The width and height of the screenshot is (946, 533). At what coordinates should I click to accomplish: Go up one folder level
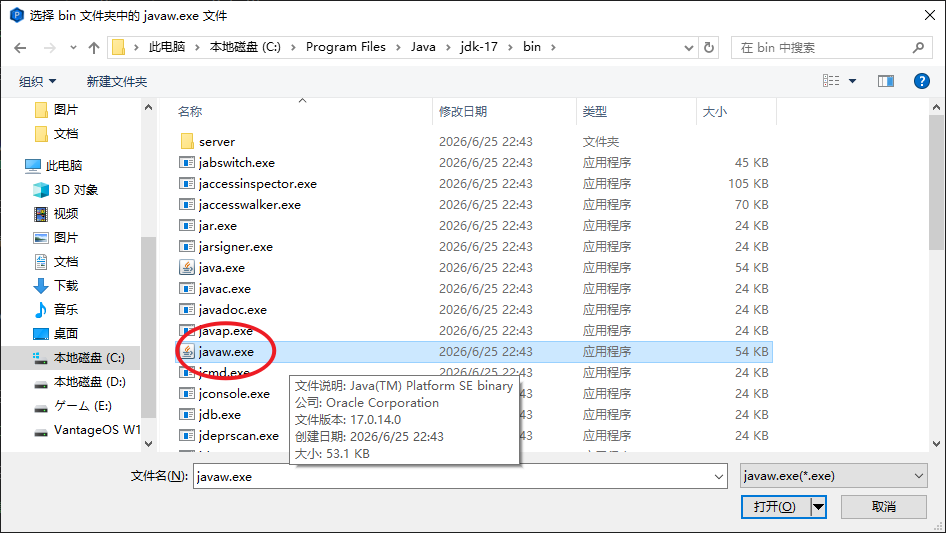point(94,48)
